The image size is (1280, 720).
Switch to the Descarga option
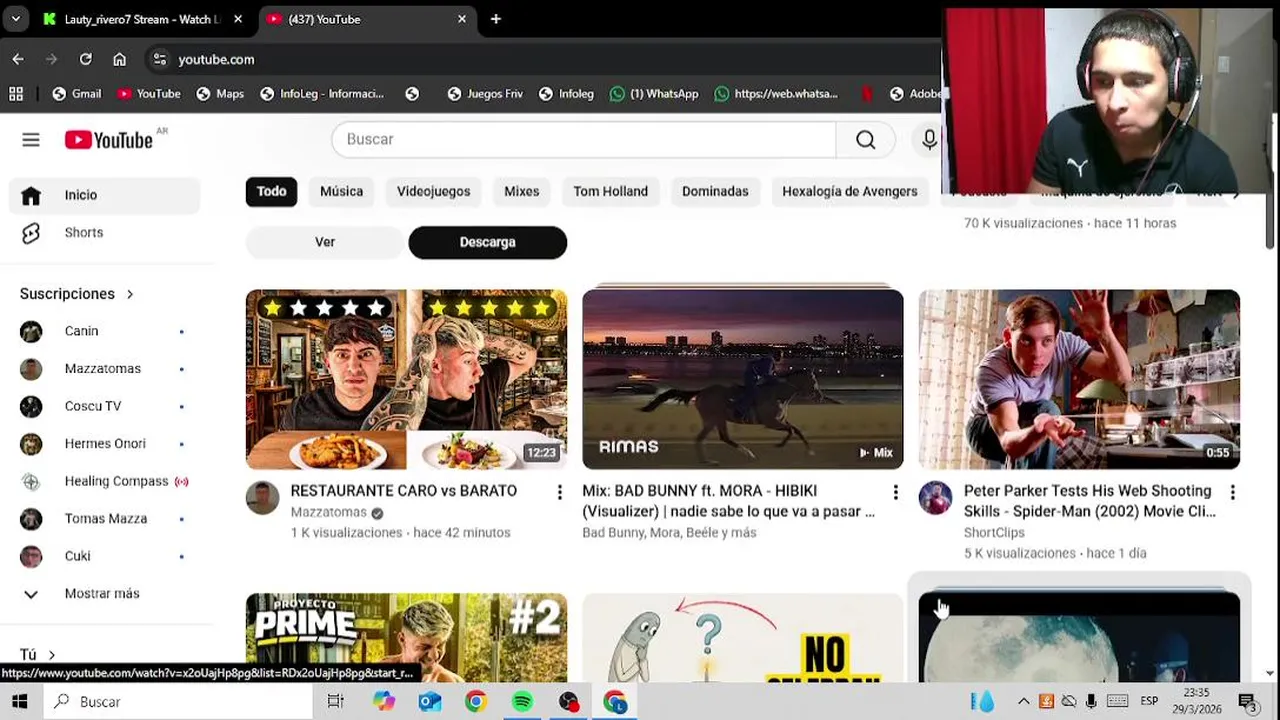click(x=488, y=242)
